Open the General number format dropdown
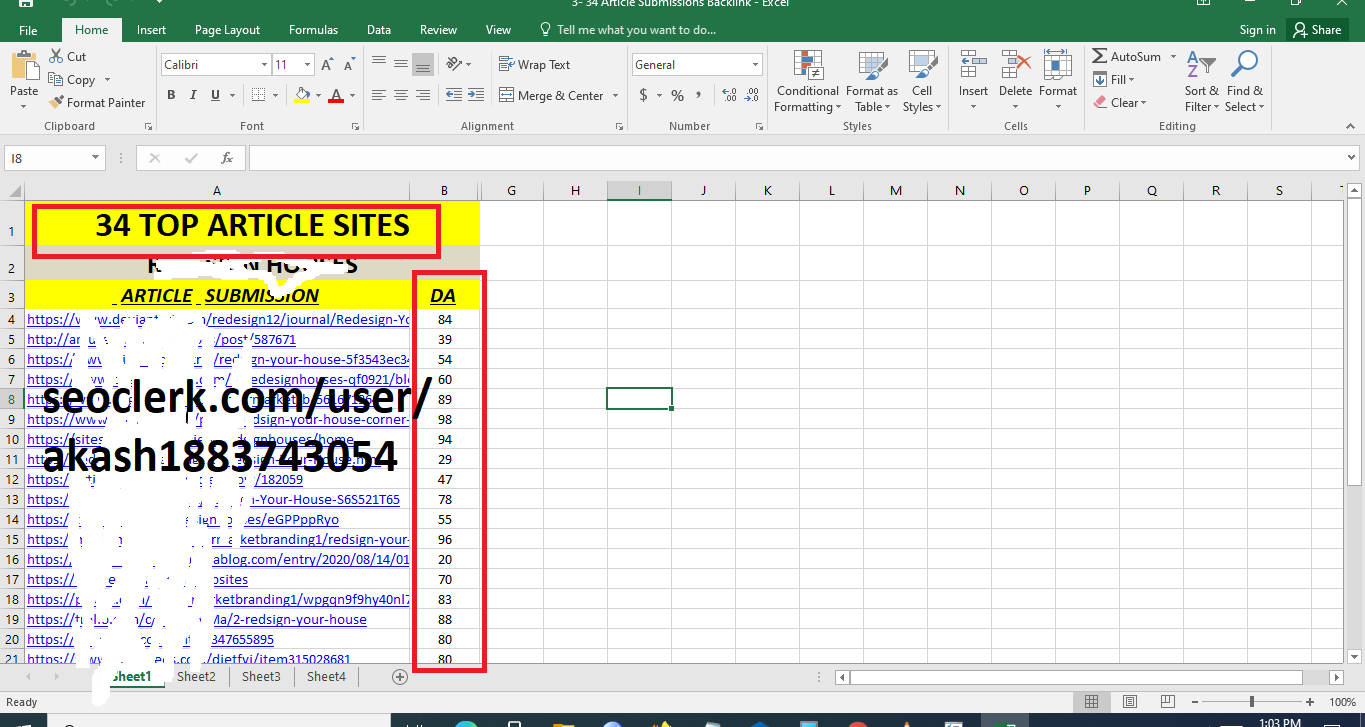Screen dimensions: 1365x727 click(755, 65)
